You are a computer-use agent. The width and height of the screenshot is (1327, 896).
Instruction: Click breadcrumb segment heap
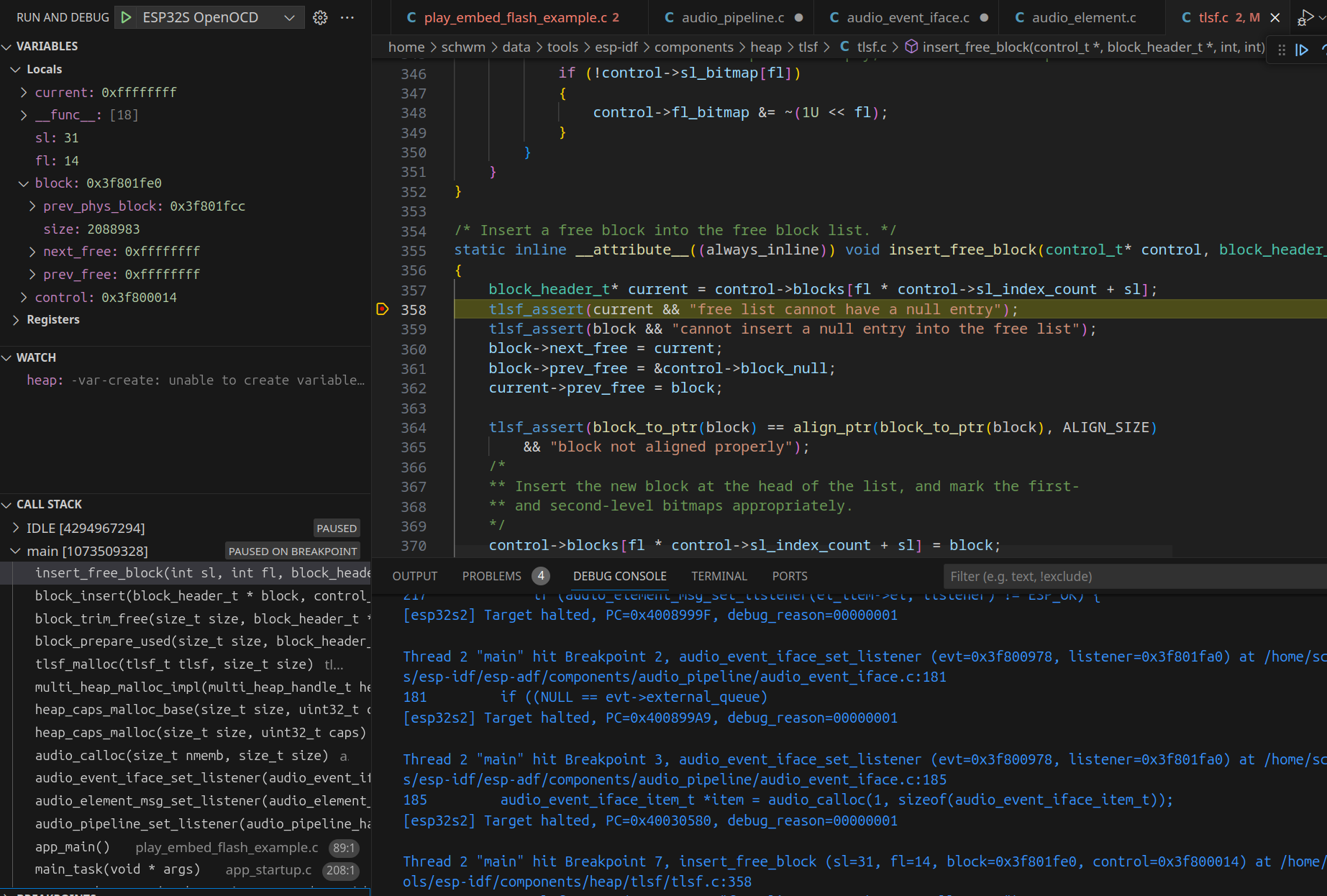766,47
